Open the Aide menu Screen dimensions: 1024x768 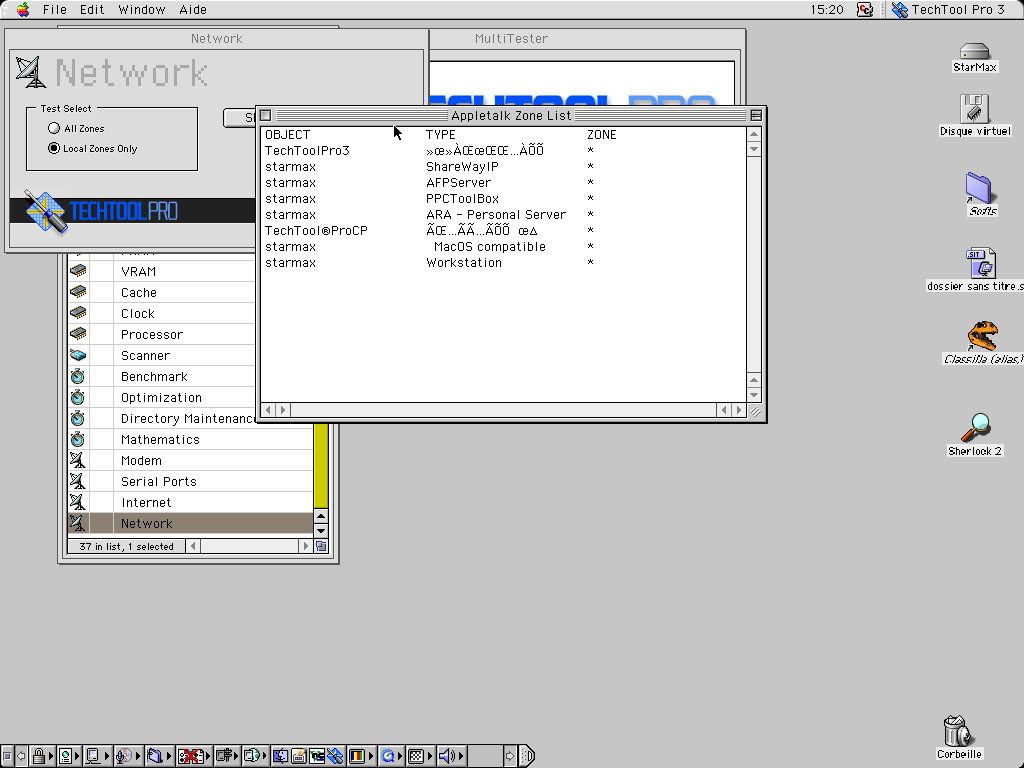pos(193,9)
